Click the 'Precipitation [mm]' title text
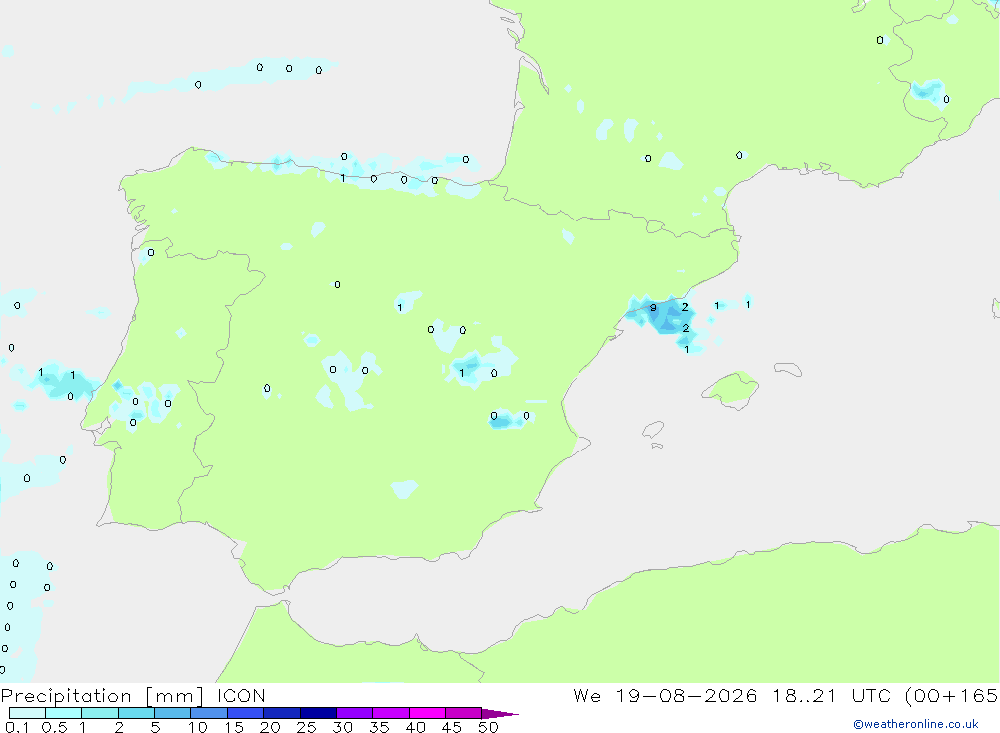Viewport: 1000px width, 733px height. click(x=102, y=696)
